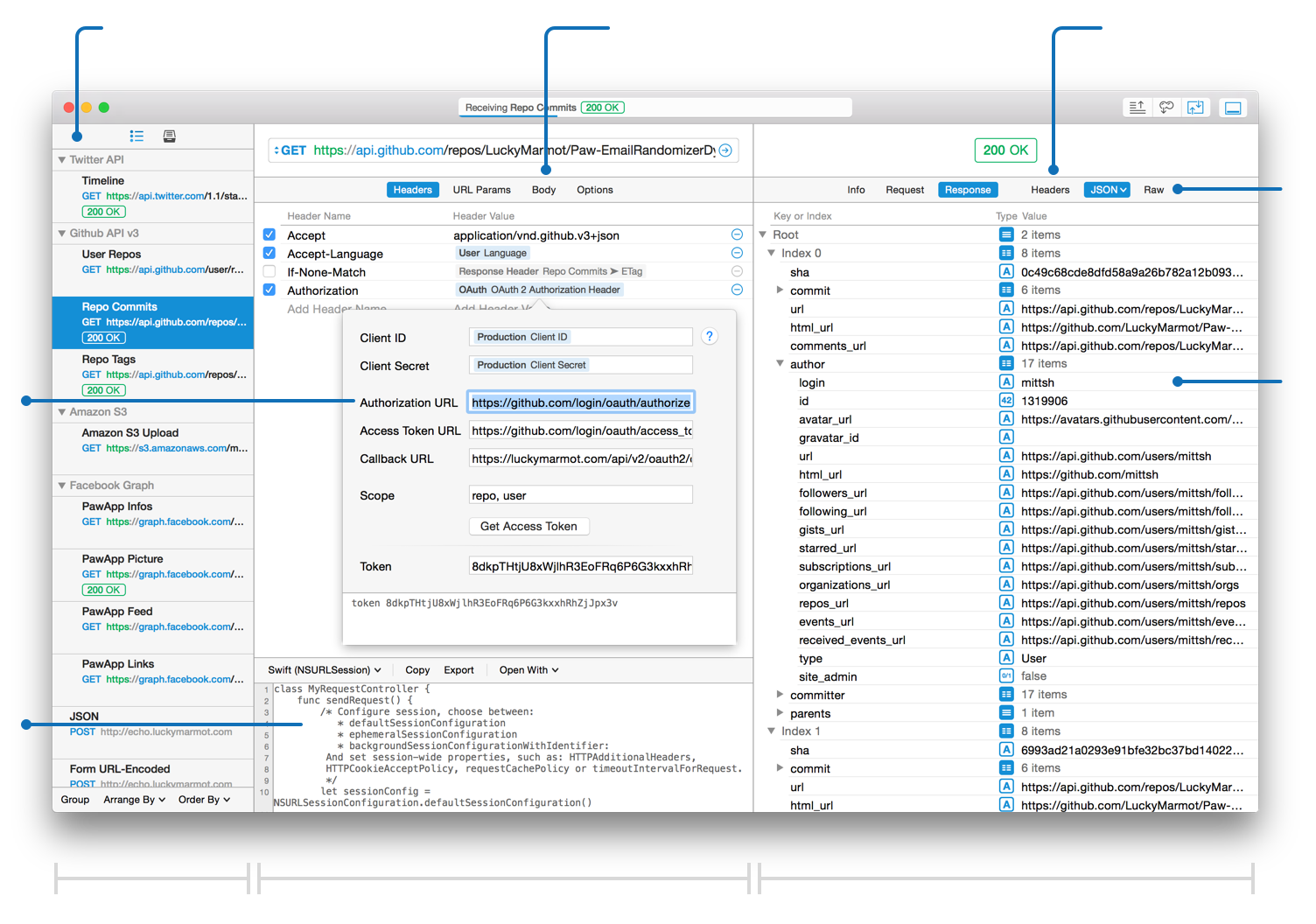Click the type icon on the committer row
This screenshot has height=924, width=1316.
pyautogui.click(x=1006, y=694)
